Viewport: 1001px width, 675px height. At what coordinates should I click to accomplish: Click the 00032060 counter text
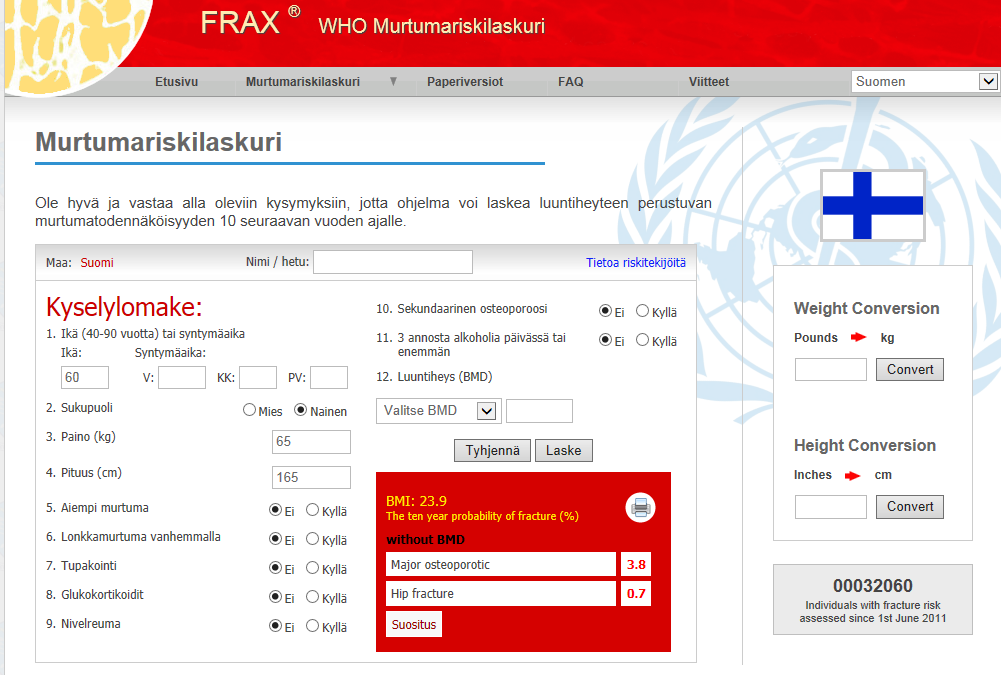[x=873, y=586]
